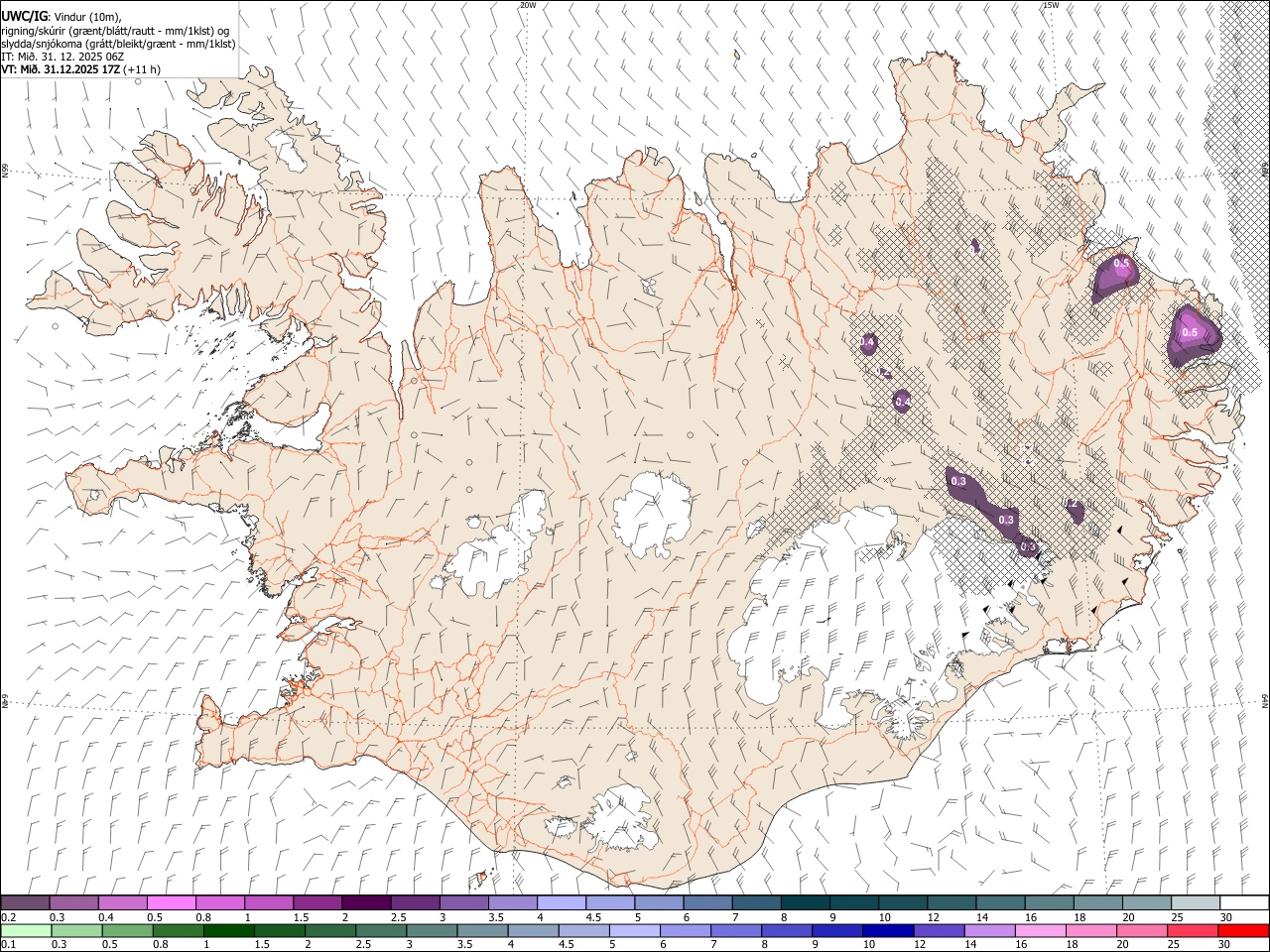Click the southern 0.4 precipitation label

click(x=902, y=401)
